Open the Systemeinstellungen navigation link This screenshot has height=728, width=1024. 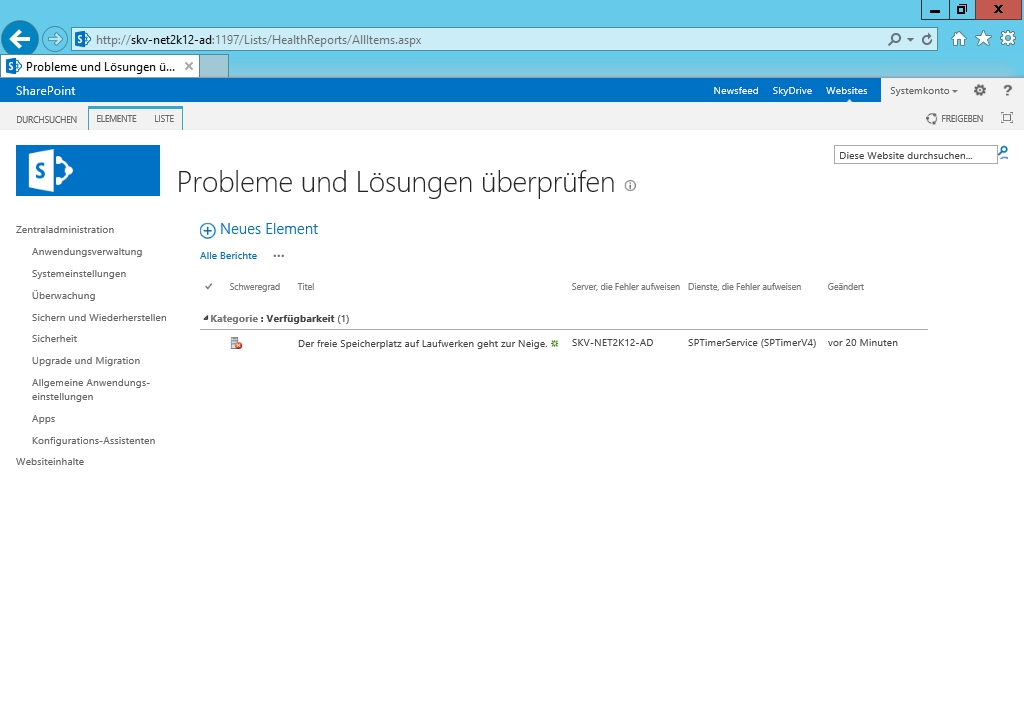tap(79, 274)
